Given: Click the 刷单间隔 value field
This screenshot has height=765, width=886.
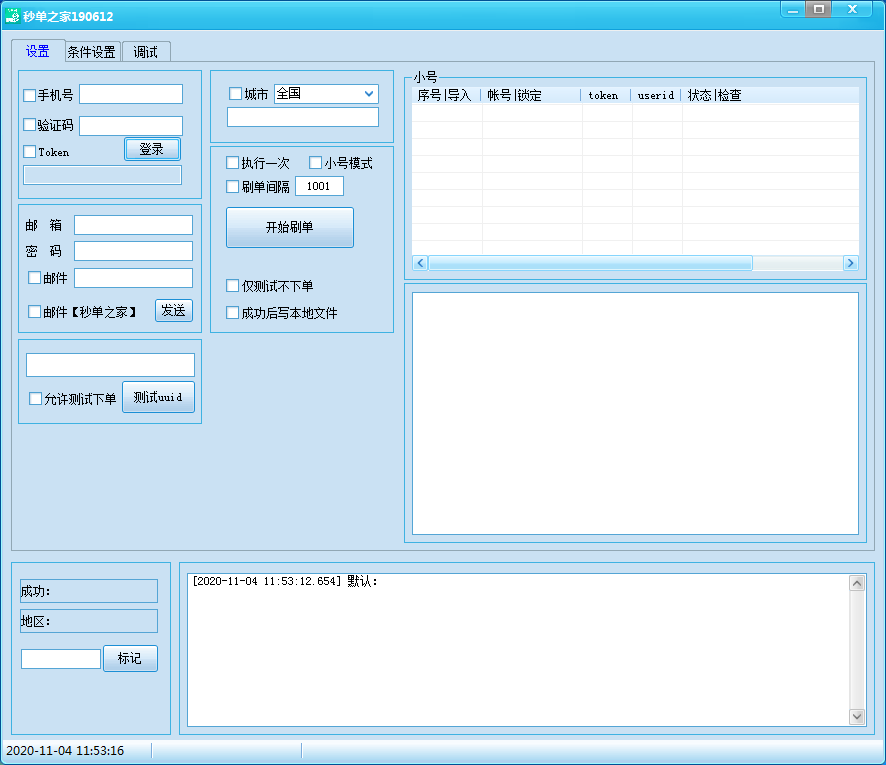Looking at the screenshot, I should [319, 186].
